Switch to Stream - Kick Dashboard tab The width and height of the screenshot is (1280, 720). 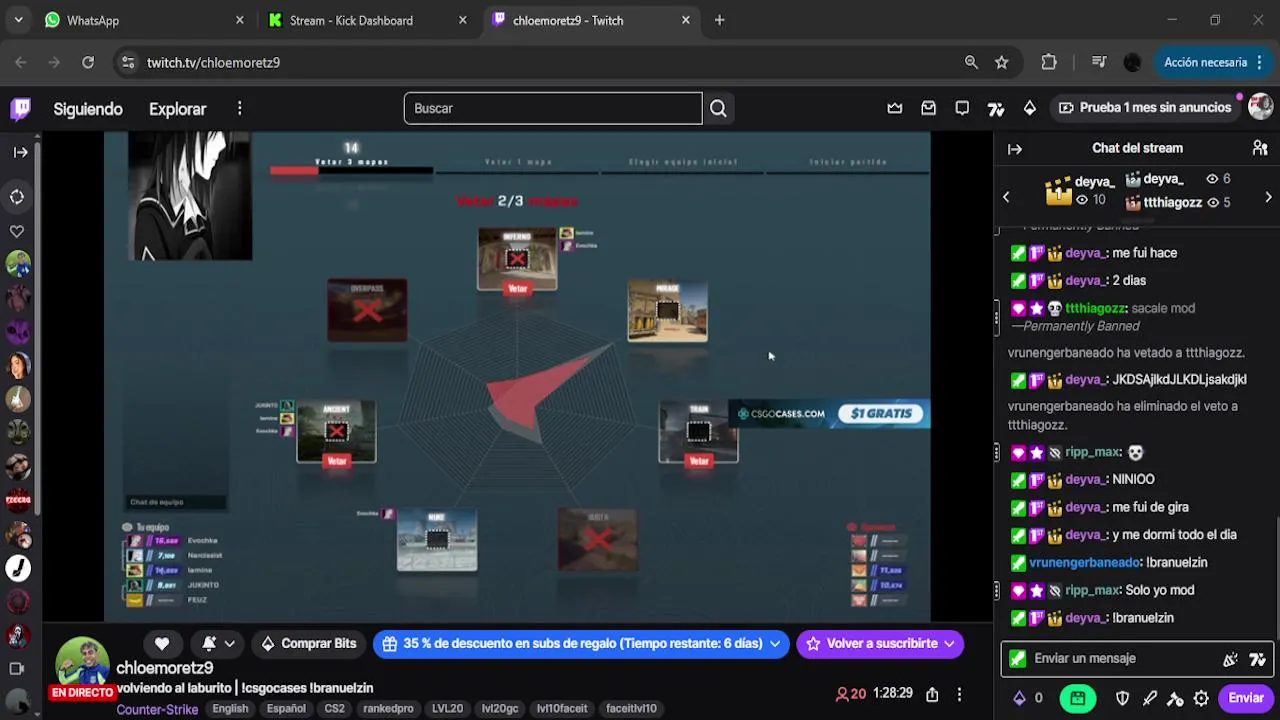[x=366, y=20]
